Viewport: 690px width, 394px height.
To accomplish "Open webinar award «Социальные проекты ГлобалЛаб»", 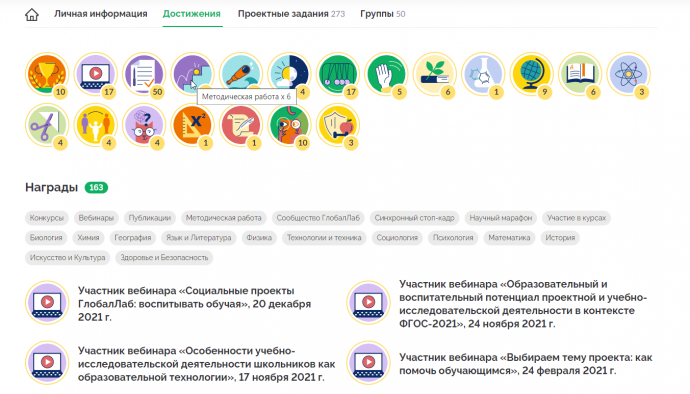I will [195, 304].
